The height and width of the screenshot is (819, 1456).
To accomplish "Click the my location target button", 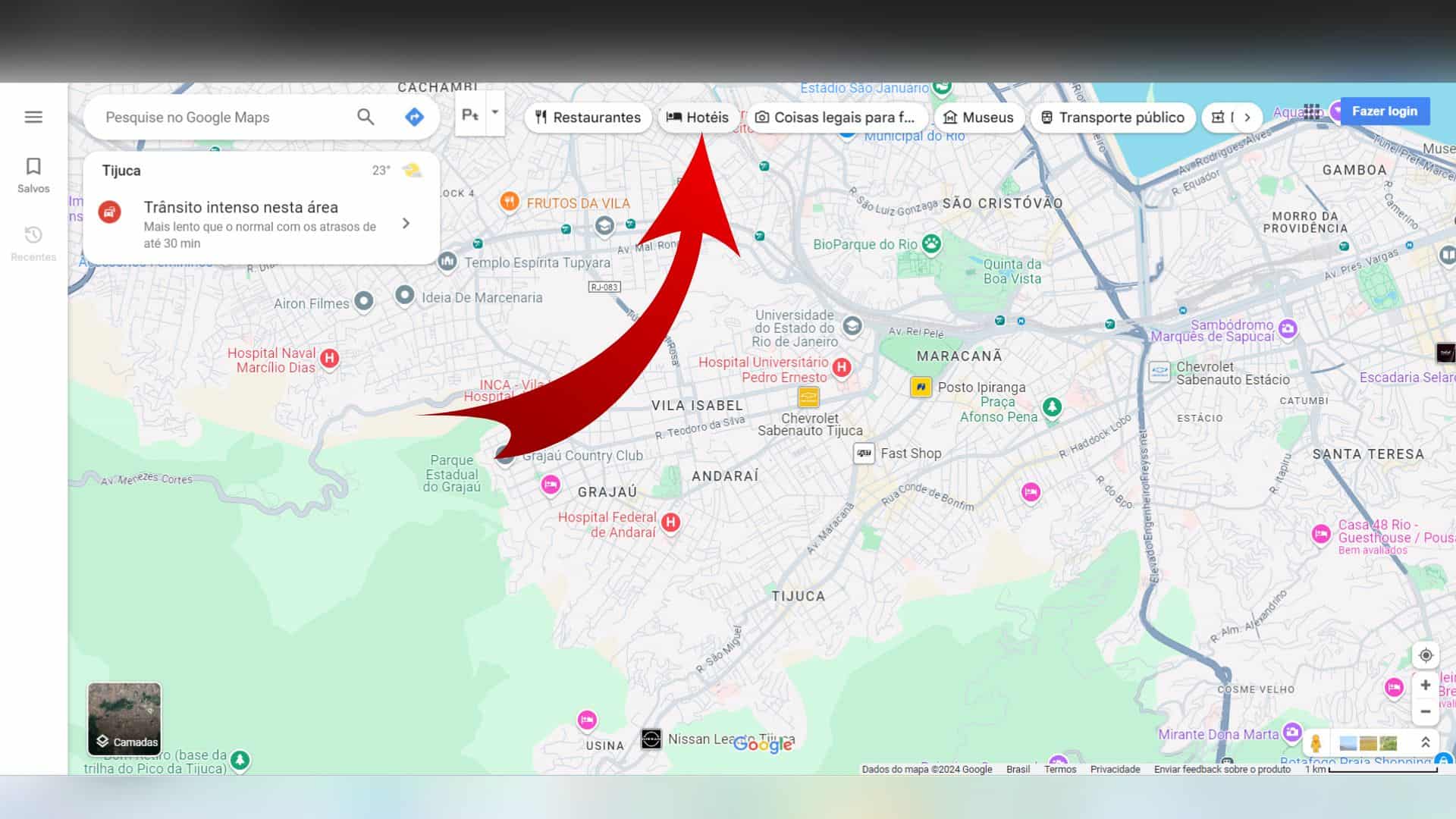I will click(1426, 655).
